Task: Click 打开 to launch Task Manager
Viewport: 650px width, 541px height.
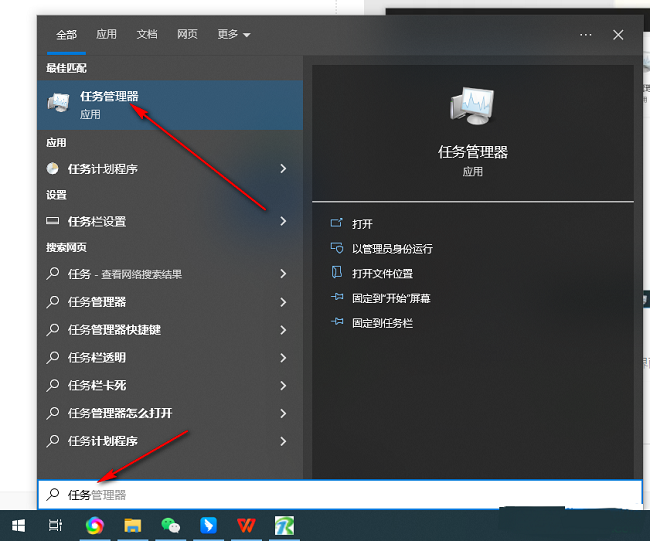Action: pos(362,224)
